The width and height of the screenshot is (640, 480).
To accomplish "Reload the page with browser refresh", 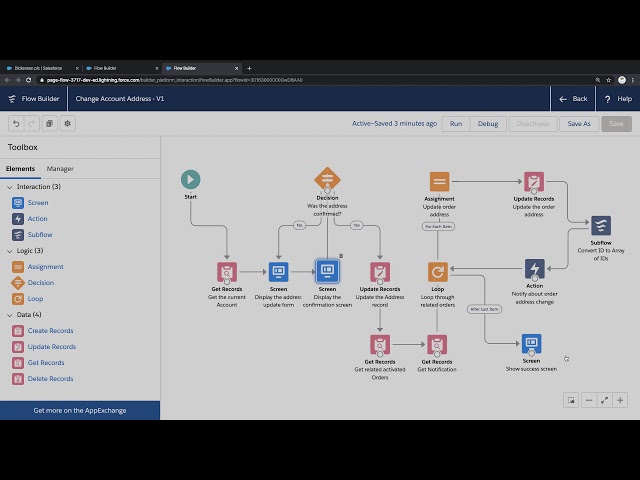I will coord(29,80).
